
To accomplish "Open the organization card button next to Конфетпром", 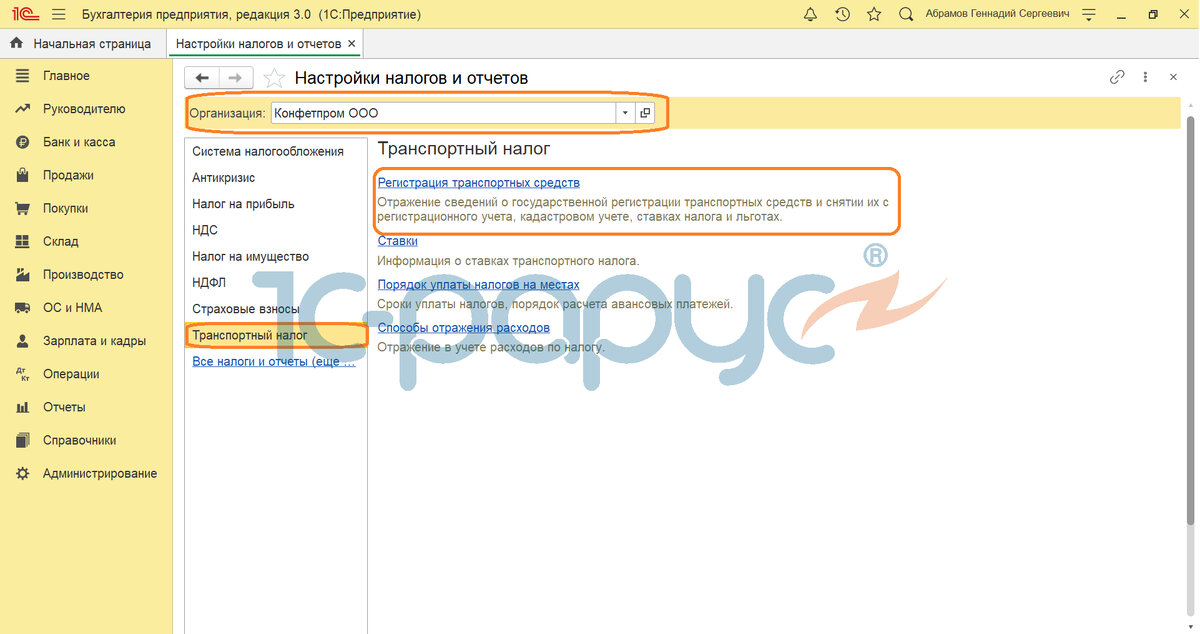I will tap(645, 113).
